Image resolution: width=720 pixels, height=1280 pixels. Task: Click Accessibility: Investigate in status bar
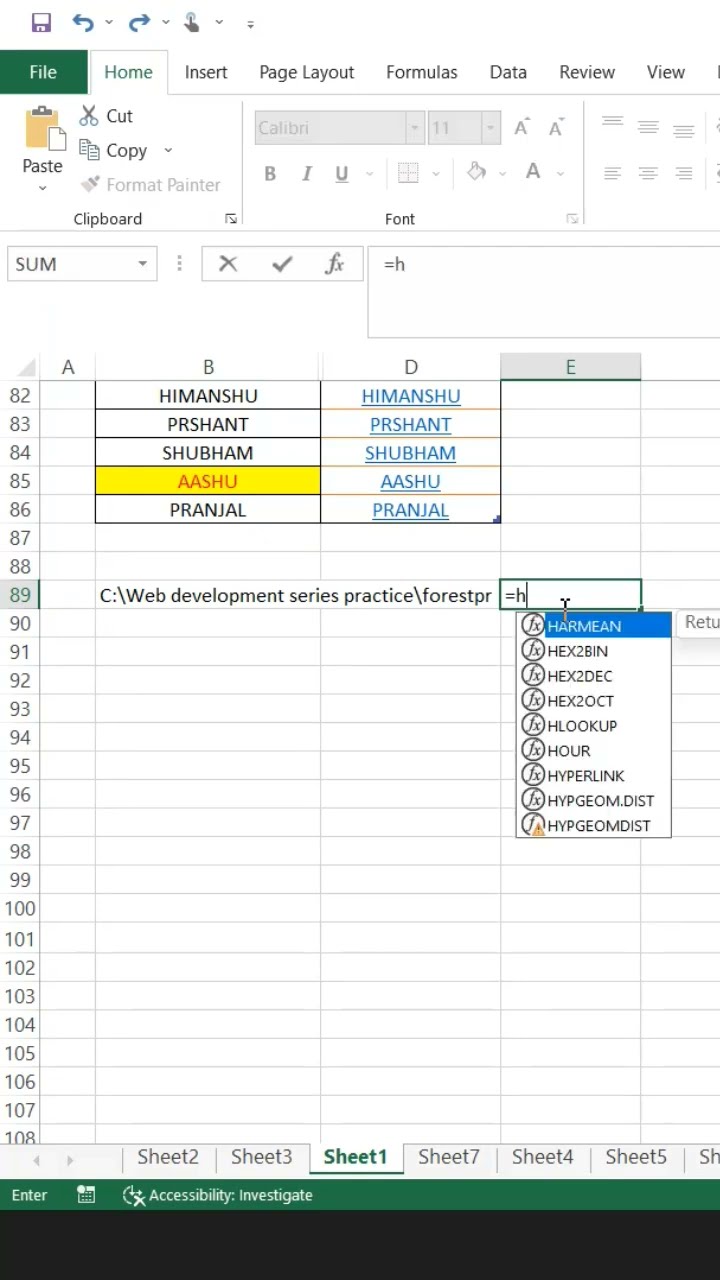tap(218, 1195)
